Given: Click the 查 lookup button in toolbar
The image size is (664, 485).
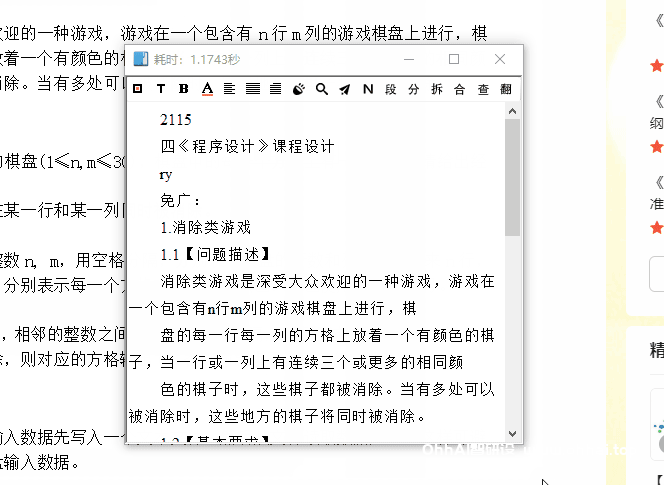Looking at the screenshot, I should [483, 89].
